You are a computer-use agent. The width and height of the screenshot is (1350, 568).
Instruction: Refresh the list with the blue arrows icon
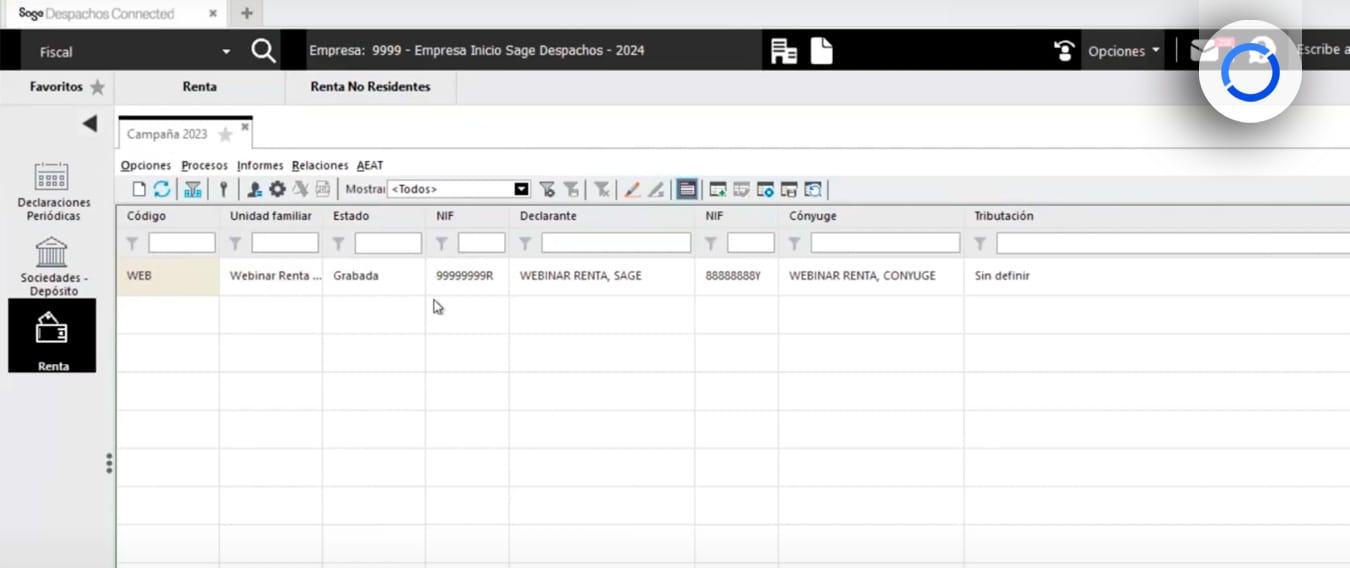click(x=162, y=189)
